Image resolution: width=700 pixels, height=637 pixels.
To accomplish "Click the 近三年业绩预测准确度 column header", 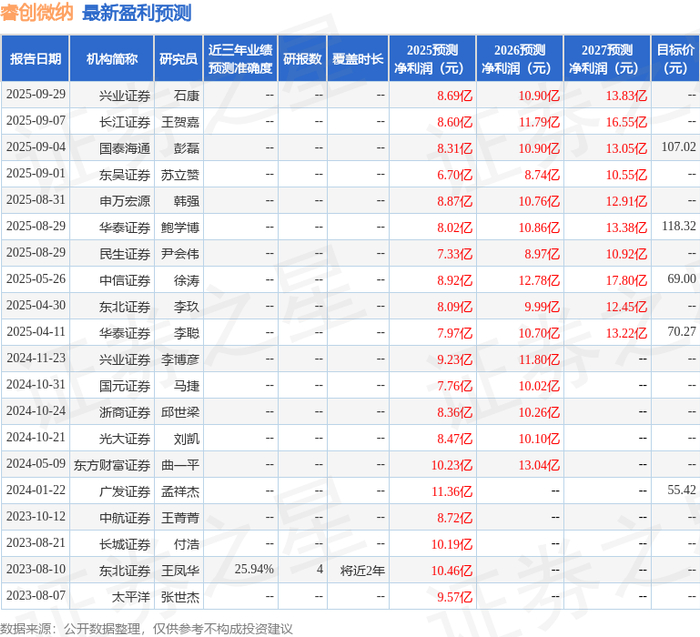I will (x=240, y=59).
